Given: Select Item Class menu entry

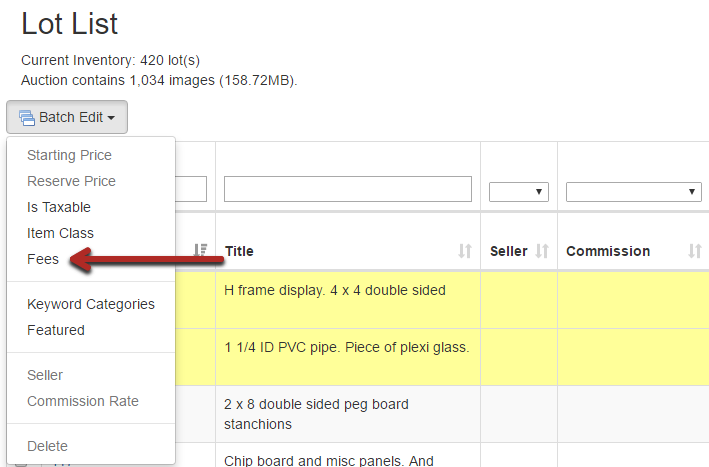Looking at the screenshot, I should click(x=60, y=233).
